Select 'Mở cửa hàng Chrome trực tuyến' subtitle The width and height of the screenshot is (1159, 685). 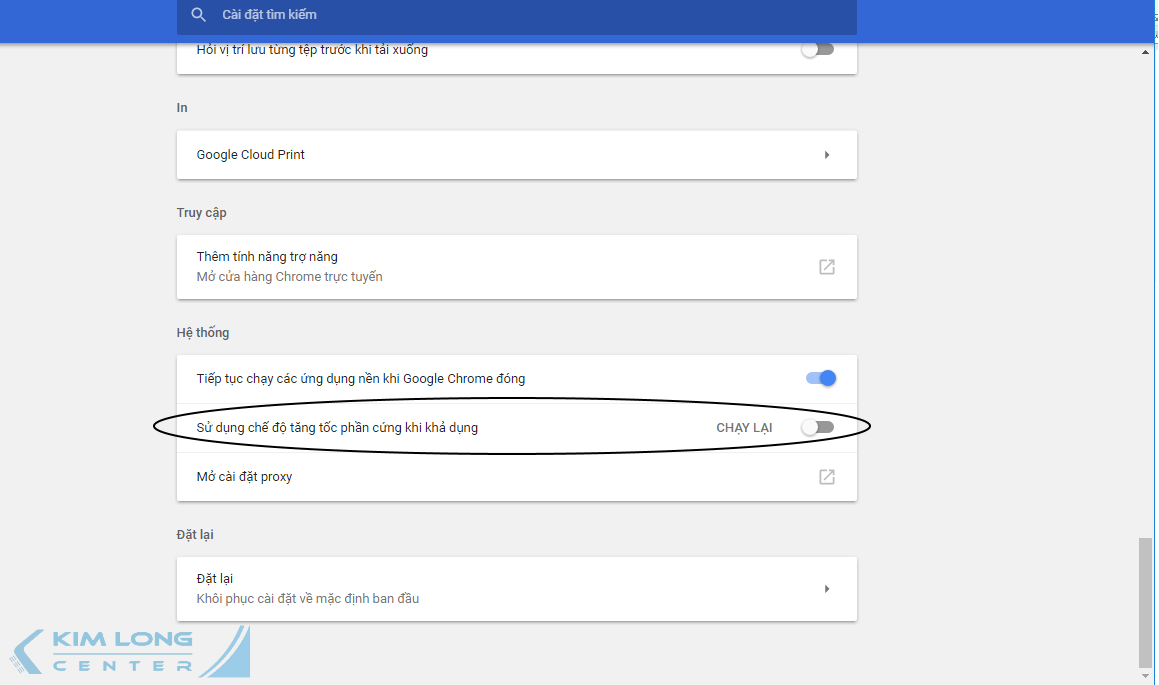289,277
